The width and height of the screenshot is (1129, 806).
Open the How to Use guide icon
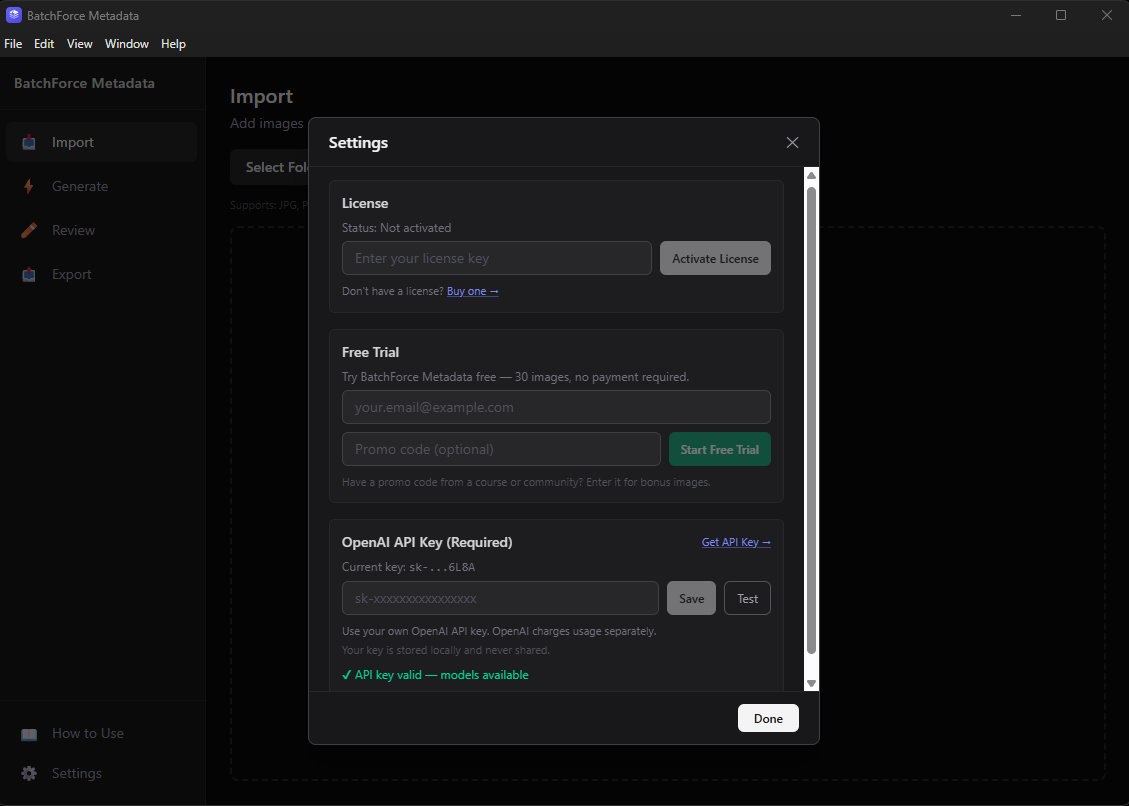30,733
